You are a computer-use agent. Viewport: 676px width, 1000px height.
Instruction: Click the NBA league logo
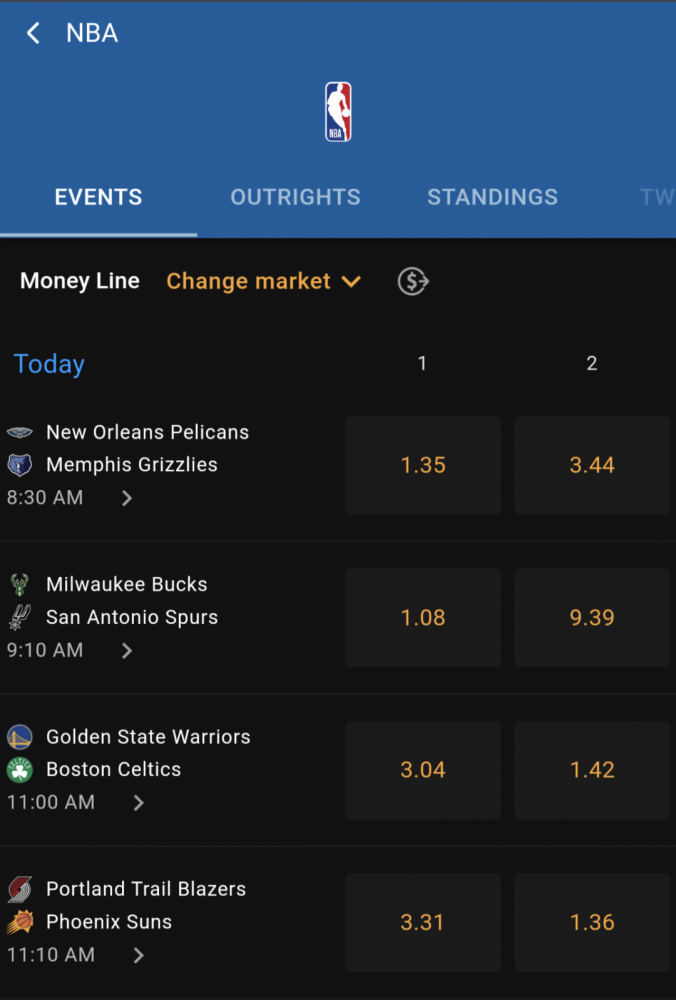[338, 112]
